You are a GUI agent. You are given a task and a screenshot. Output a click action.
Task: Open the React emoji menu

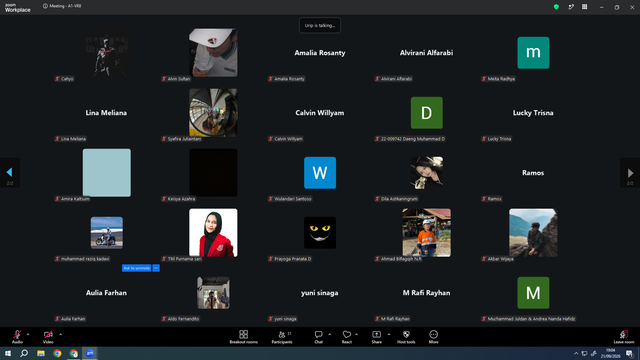pyautogui.click(x=347, y=337)
